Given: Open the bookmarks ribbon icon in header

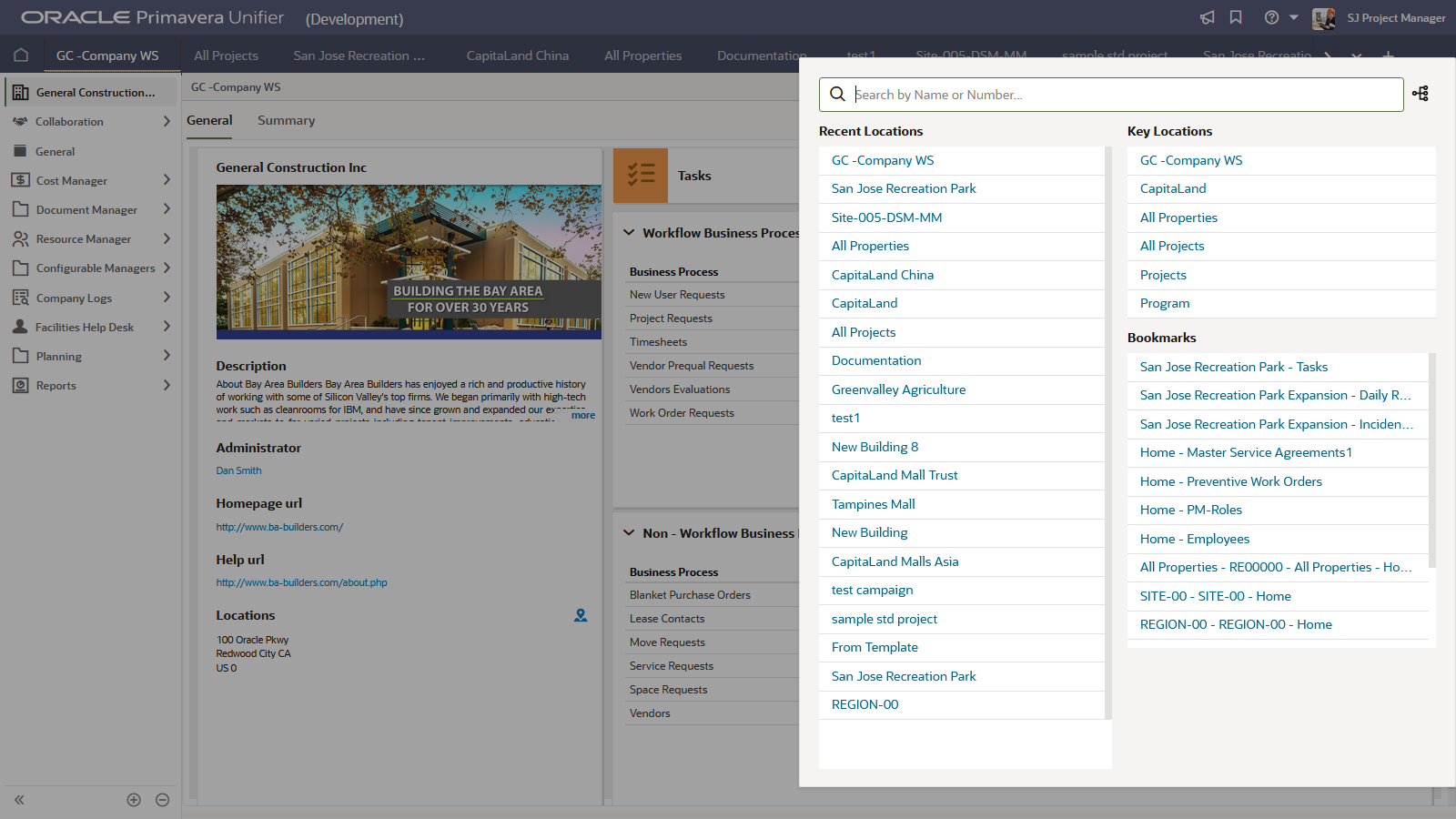Looking at the screenshot, I should click(x=1236, y=17).
